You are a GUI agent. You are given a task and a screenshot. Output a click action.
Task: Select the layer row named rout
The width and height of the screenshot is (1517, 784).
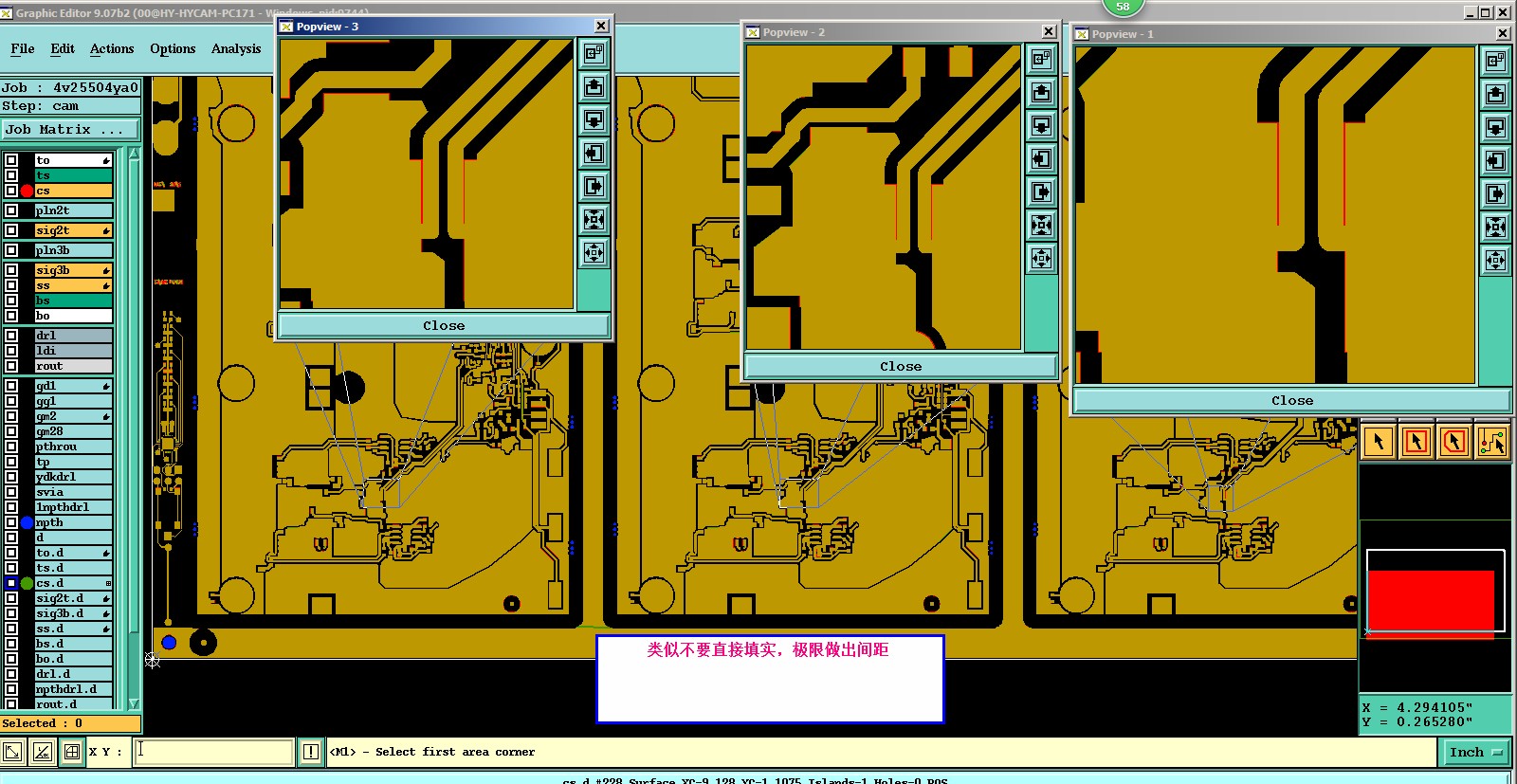pos(74,366)
